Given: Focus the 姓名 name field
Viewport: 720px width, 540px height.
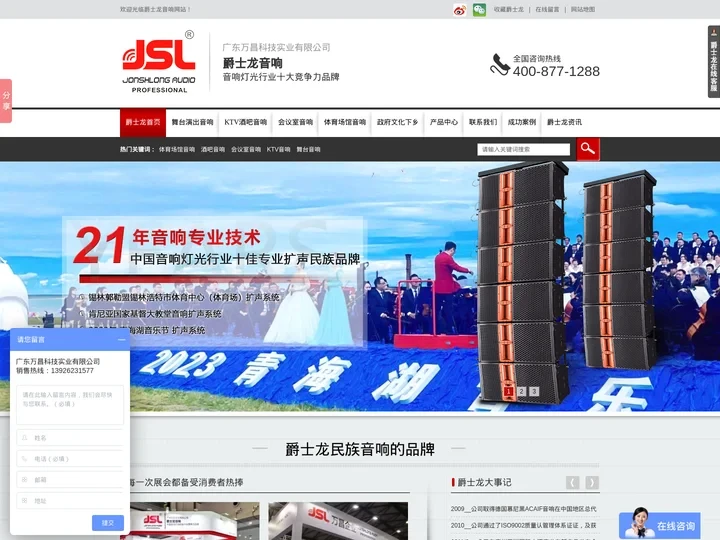Looking at the screenshot, I should [x=70, y=438].
